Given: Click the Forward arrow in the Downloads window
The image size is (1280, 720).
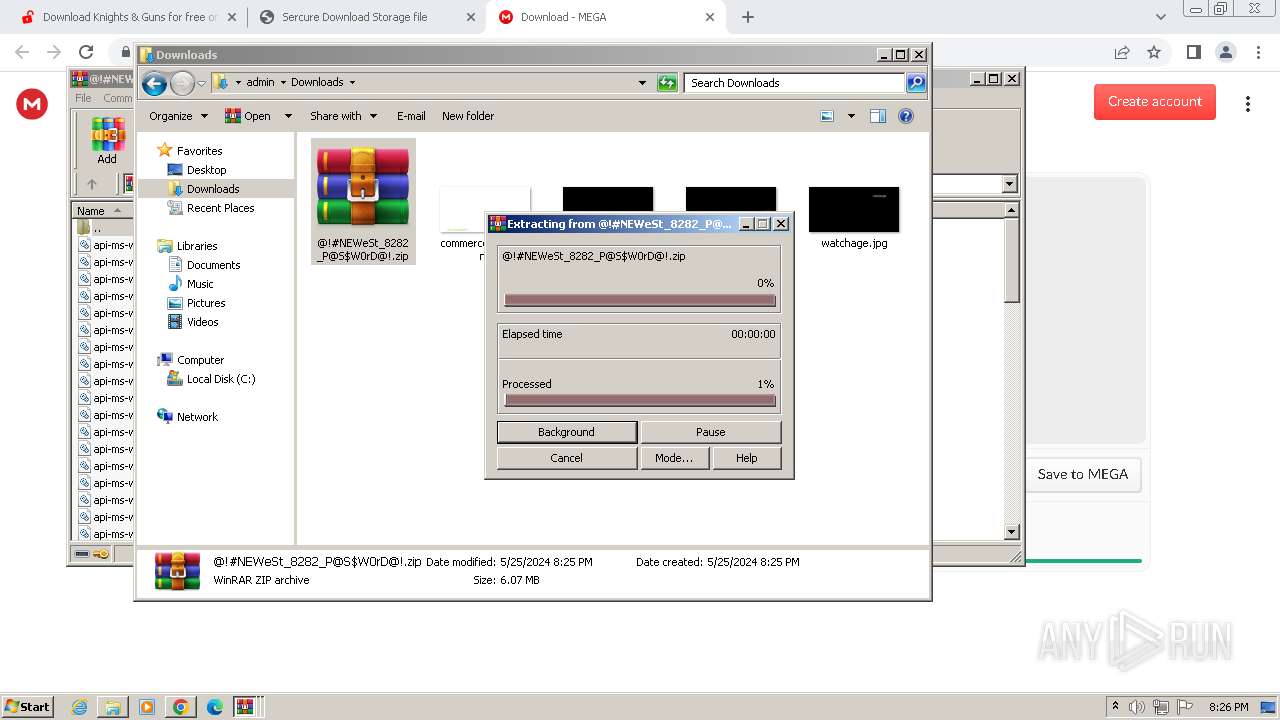Looking at the screenshot, I should [182, 83].
